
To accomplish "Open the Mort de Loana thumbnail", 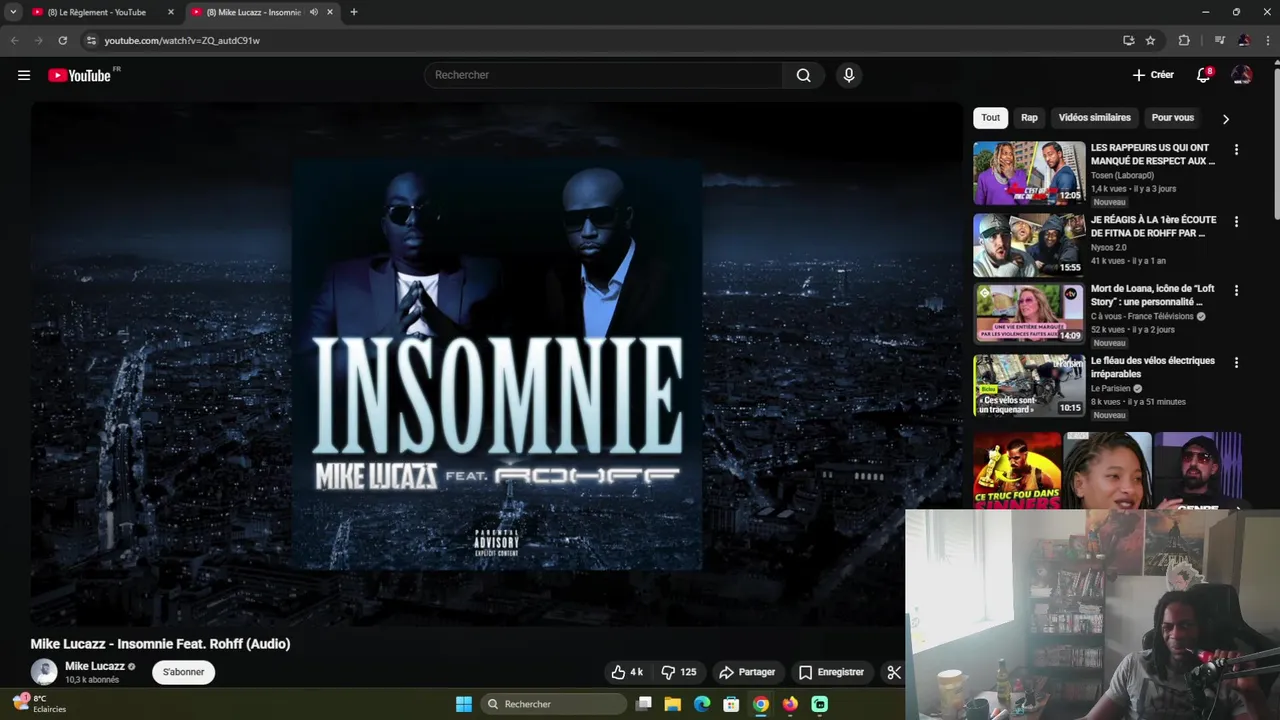I will (x=1029, y=314).
